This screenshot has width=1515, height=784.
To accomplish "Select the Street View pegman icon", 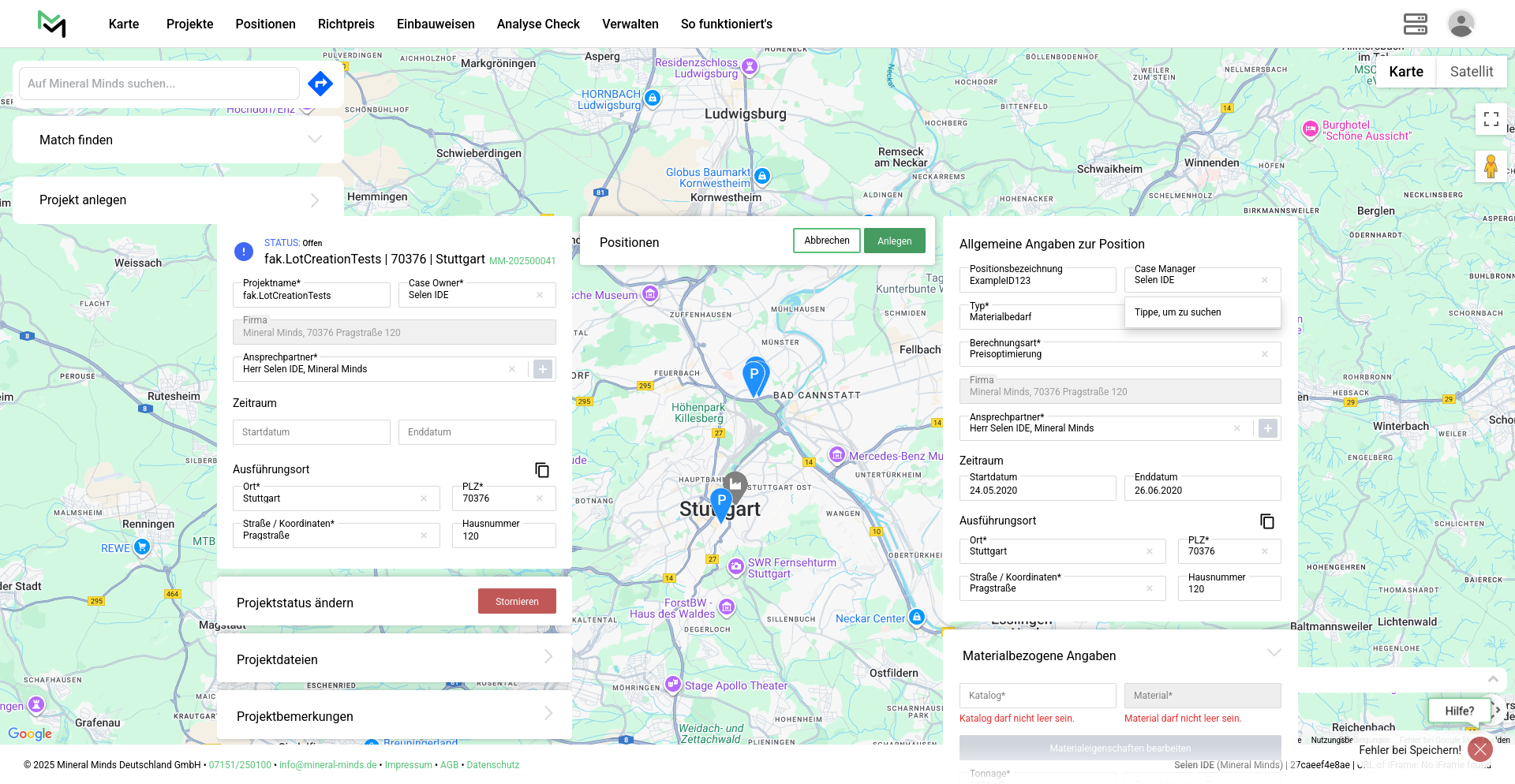I will pos(1491,166).
